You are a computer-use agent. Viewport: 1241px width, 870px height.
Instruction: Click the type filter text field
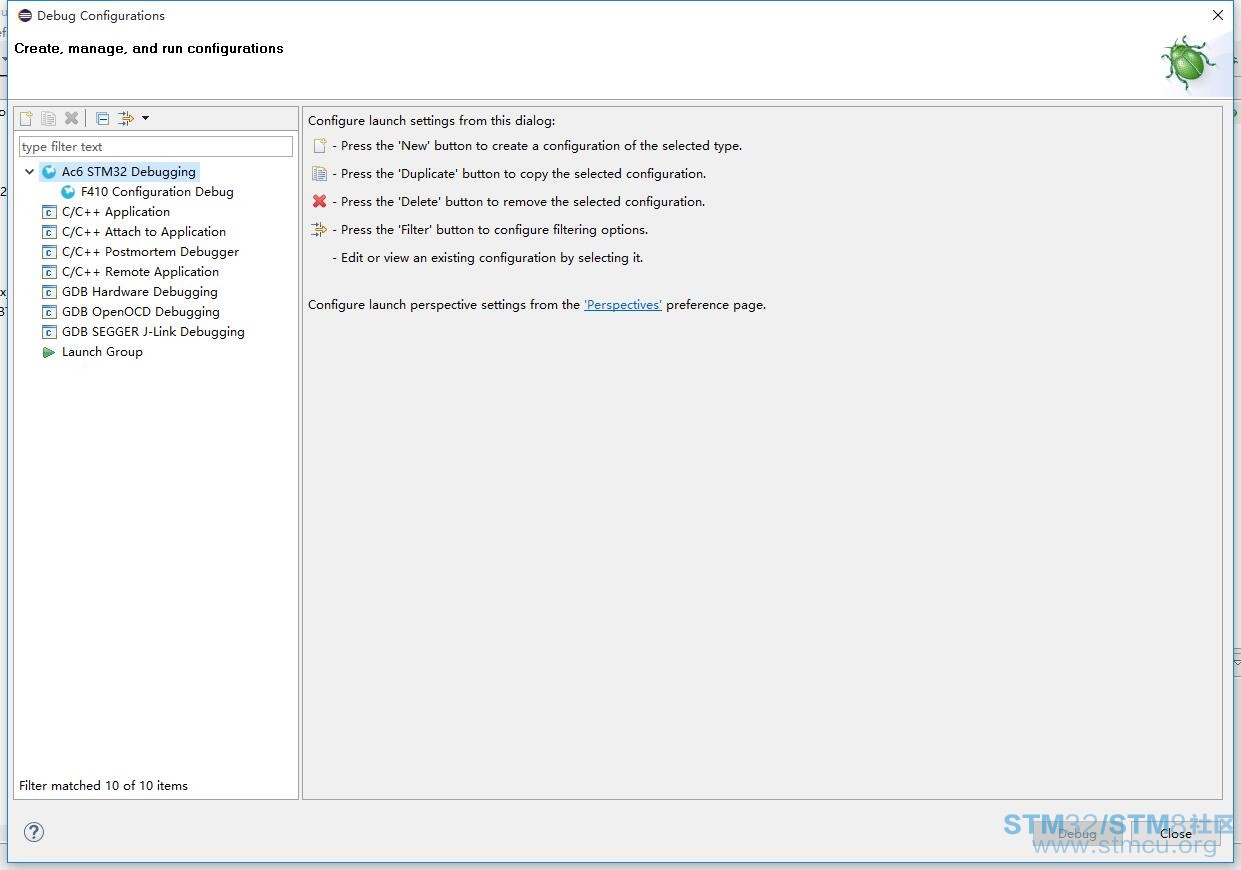[155, 147]
